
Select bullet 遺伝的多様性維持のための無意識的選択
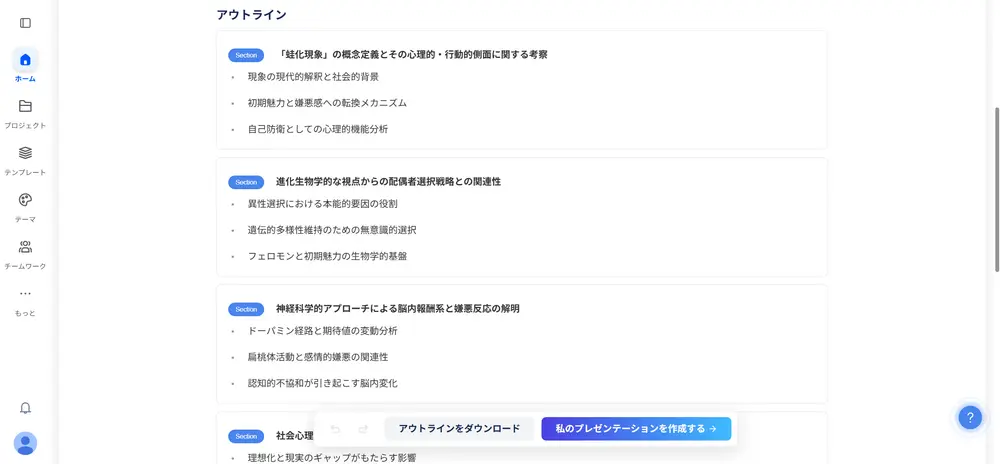(x=332, y=230)
